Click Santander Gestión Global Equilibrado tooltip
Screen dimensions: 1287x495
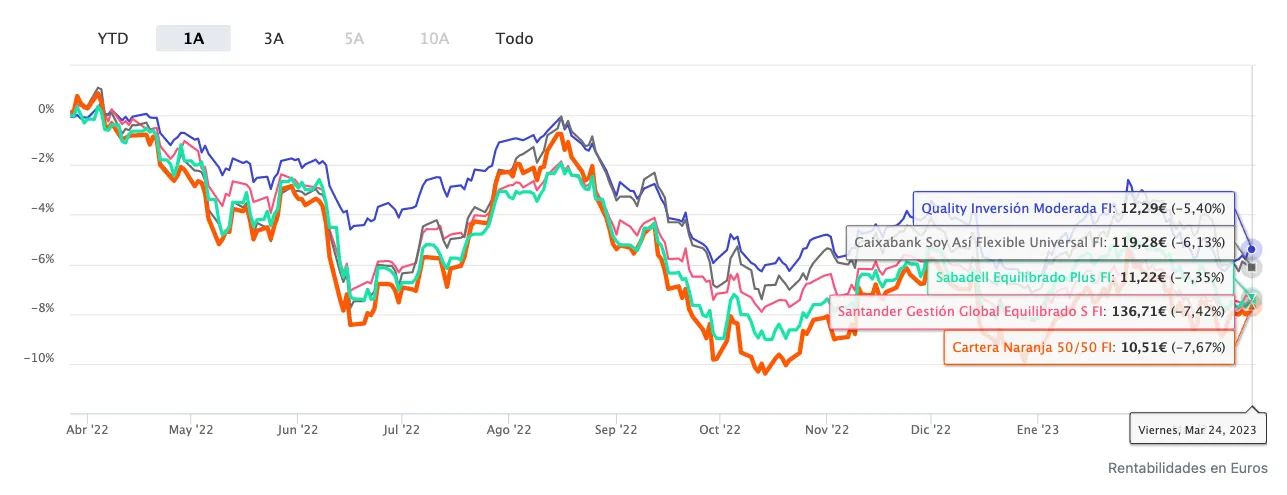pos(1031,312)
